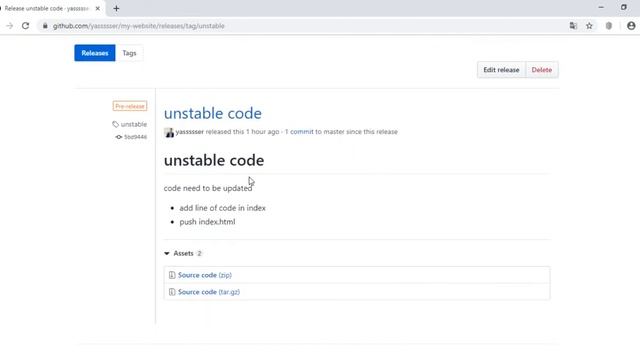This screenshot has width=640, height=360.
Task: Minimize the browser window
Action: point(601,7)
